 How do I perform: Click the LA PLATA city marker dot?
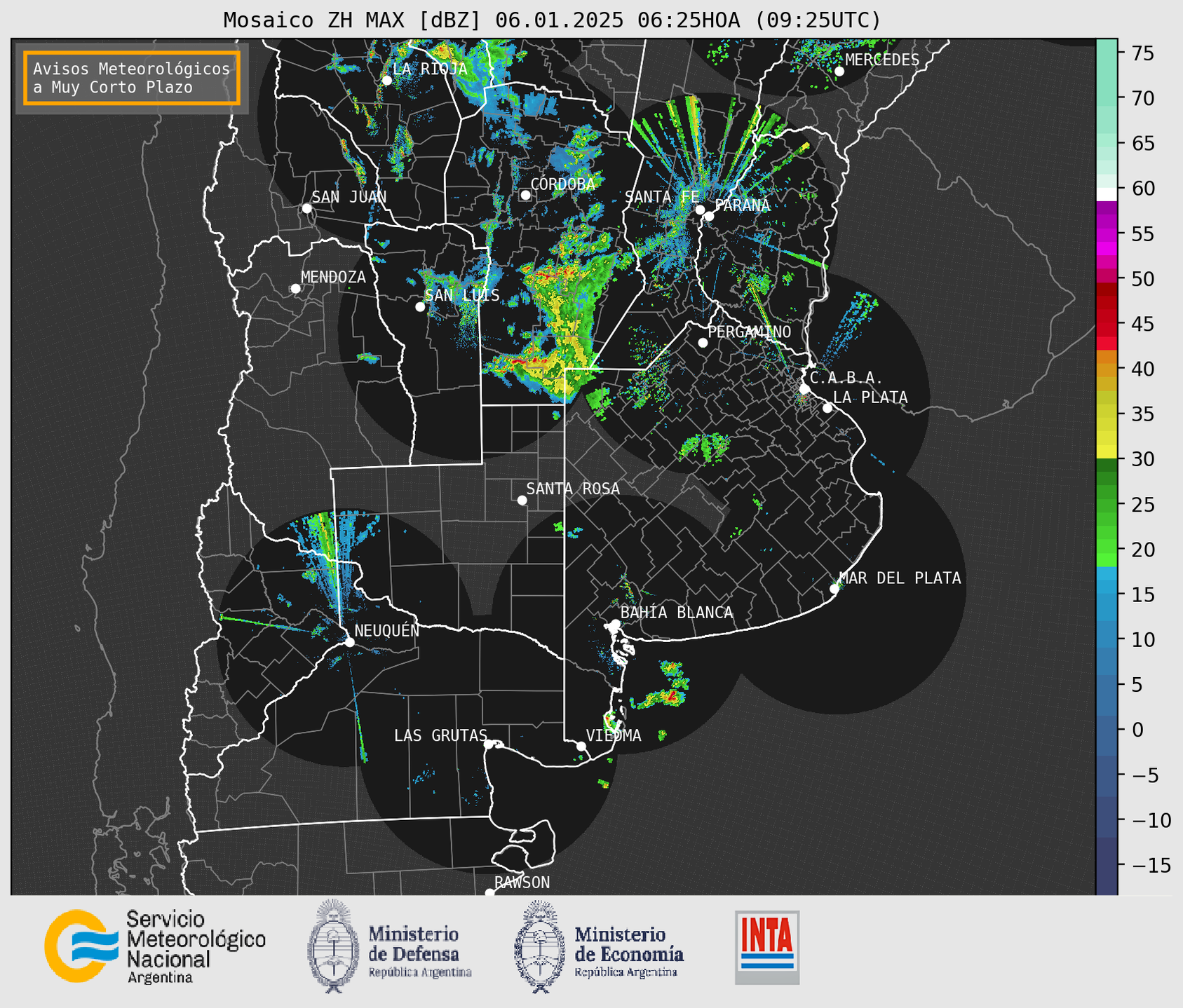827,408
